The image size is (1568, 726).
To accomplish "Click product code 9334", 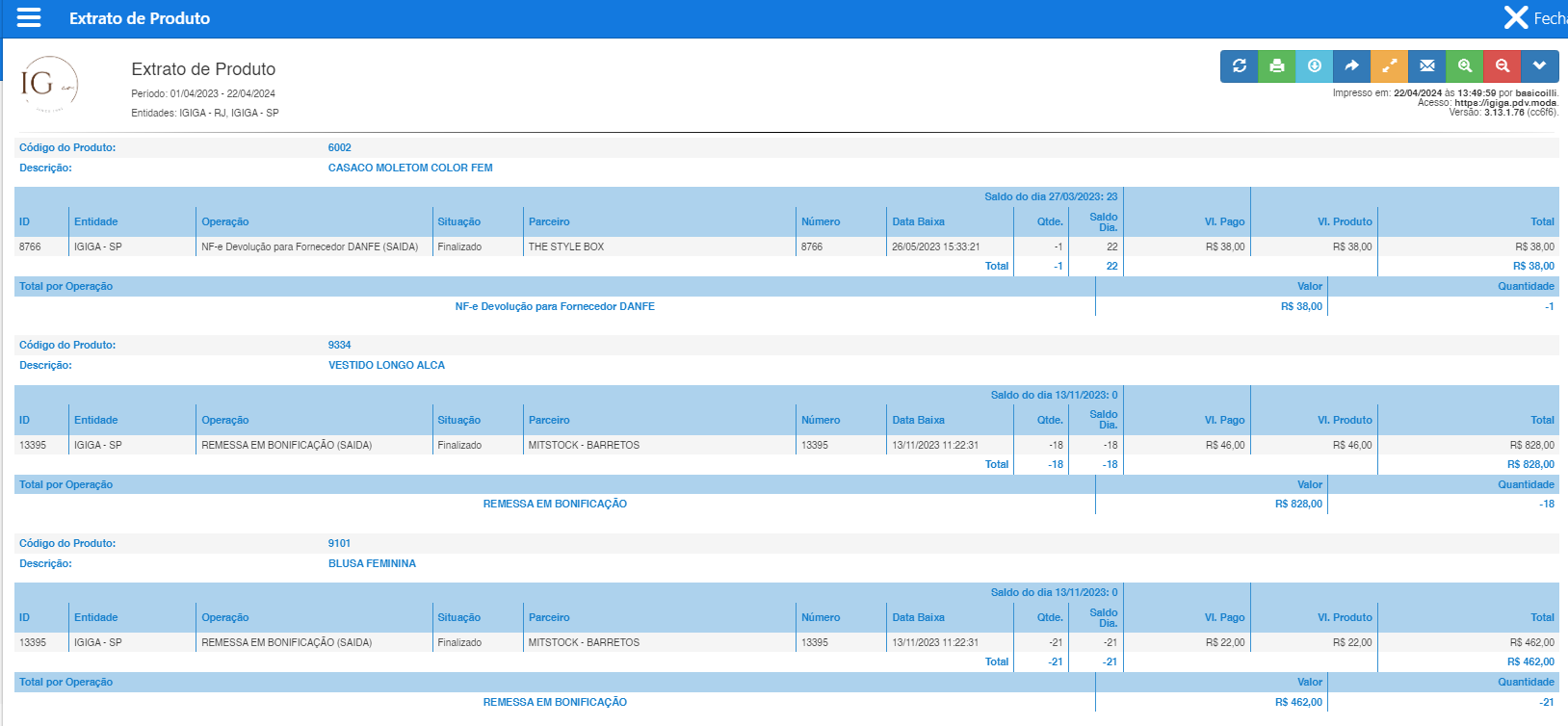I will pos(339,346).
